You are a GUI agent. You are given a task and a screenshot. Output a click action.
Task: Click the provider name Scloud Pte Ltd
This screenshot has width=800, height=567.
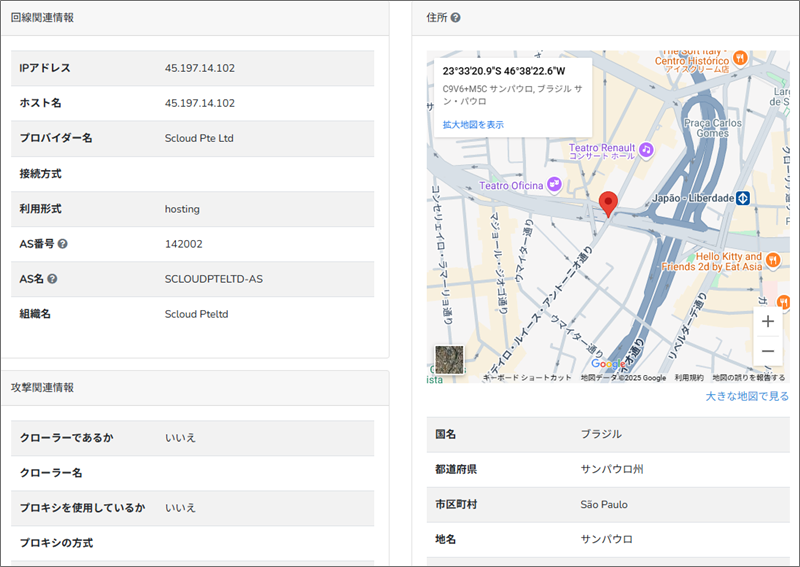point(199,138)
